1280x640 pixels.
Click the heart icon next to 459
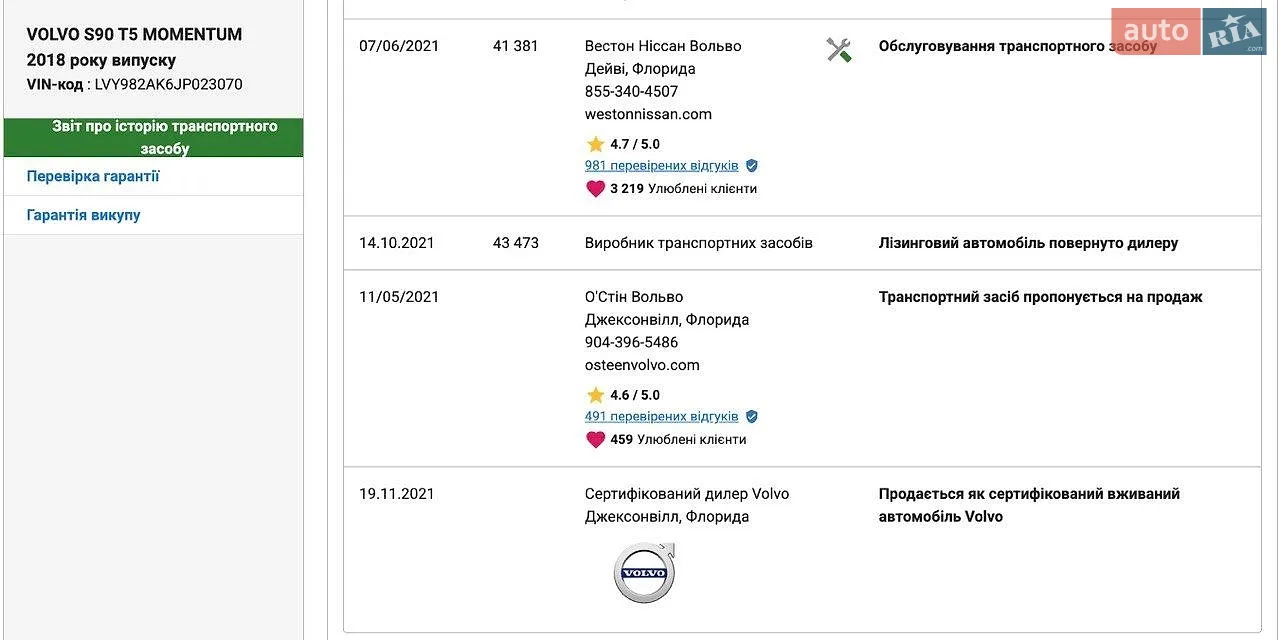click(x=596, y=439)
